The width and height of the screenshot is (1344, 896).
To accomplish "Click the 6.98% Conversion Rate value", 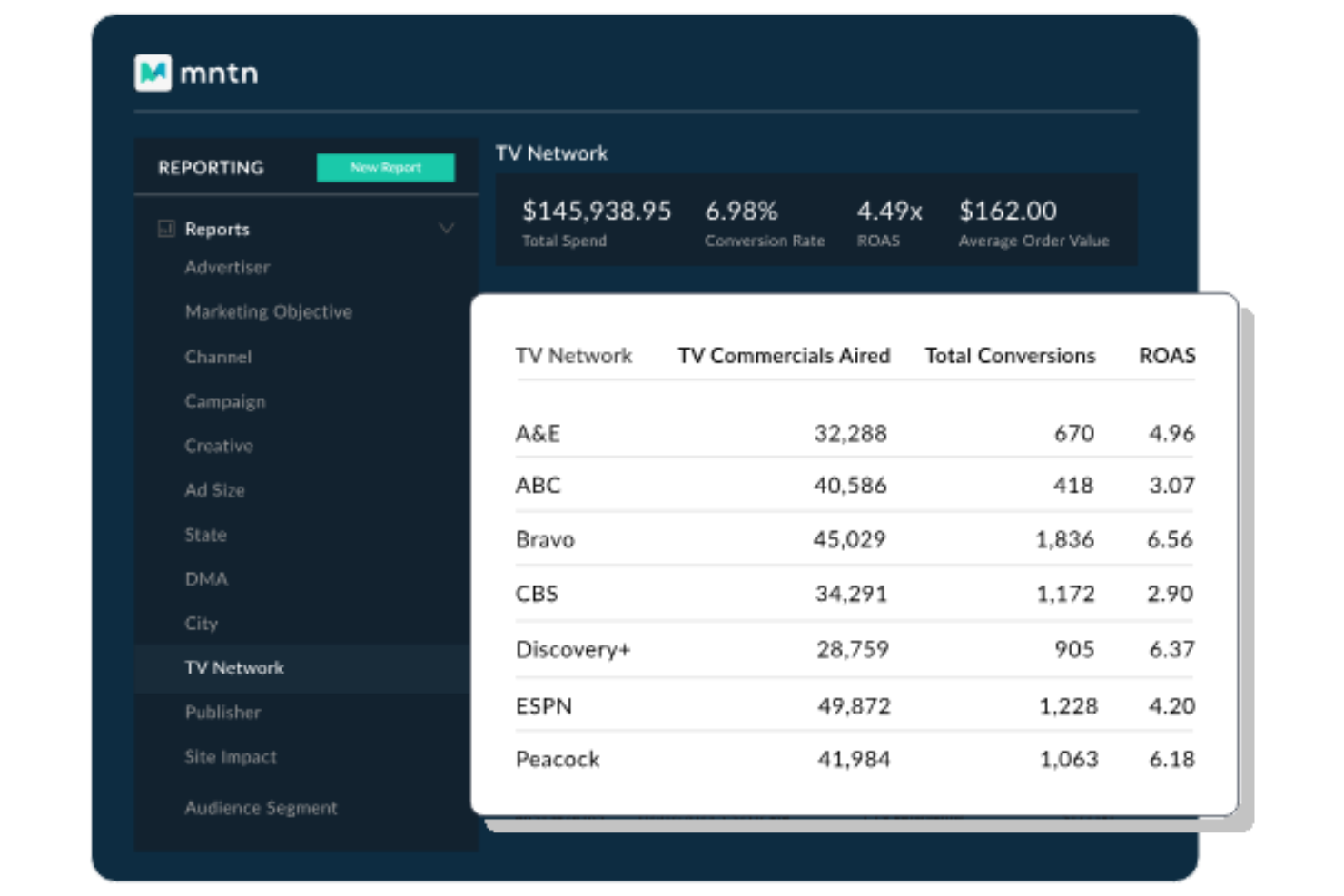I will point(741,212).
